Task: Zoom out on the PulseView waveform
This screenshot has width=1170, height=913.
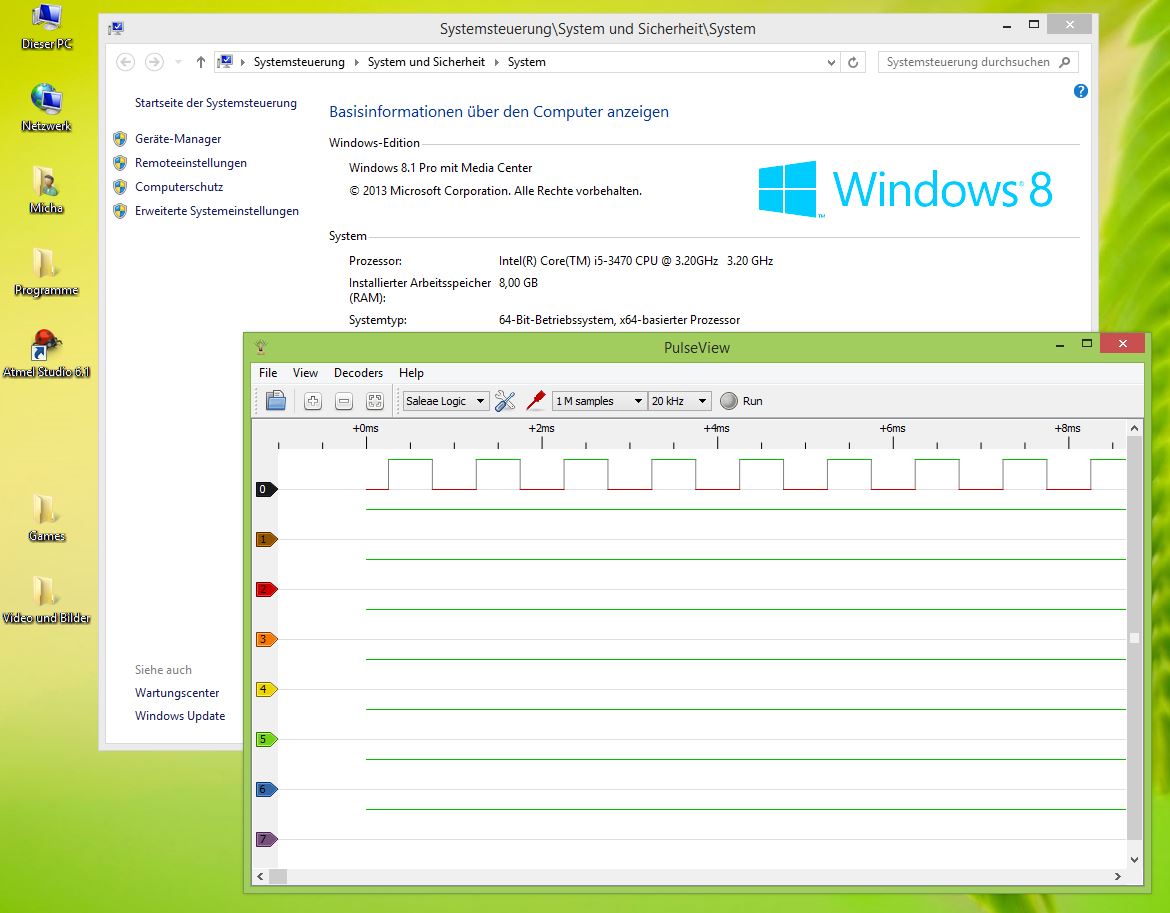Action: [344, 401]
